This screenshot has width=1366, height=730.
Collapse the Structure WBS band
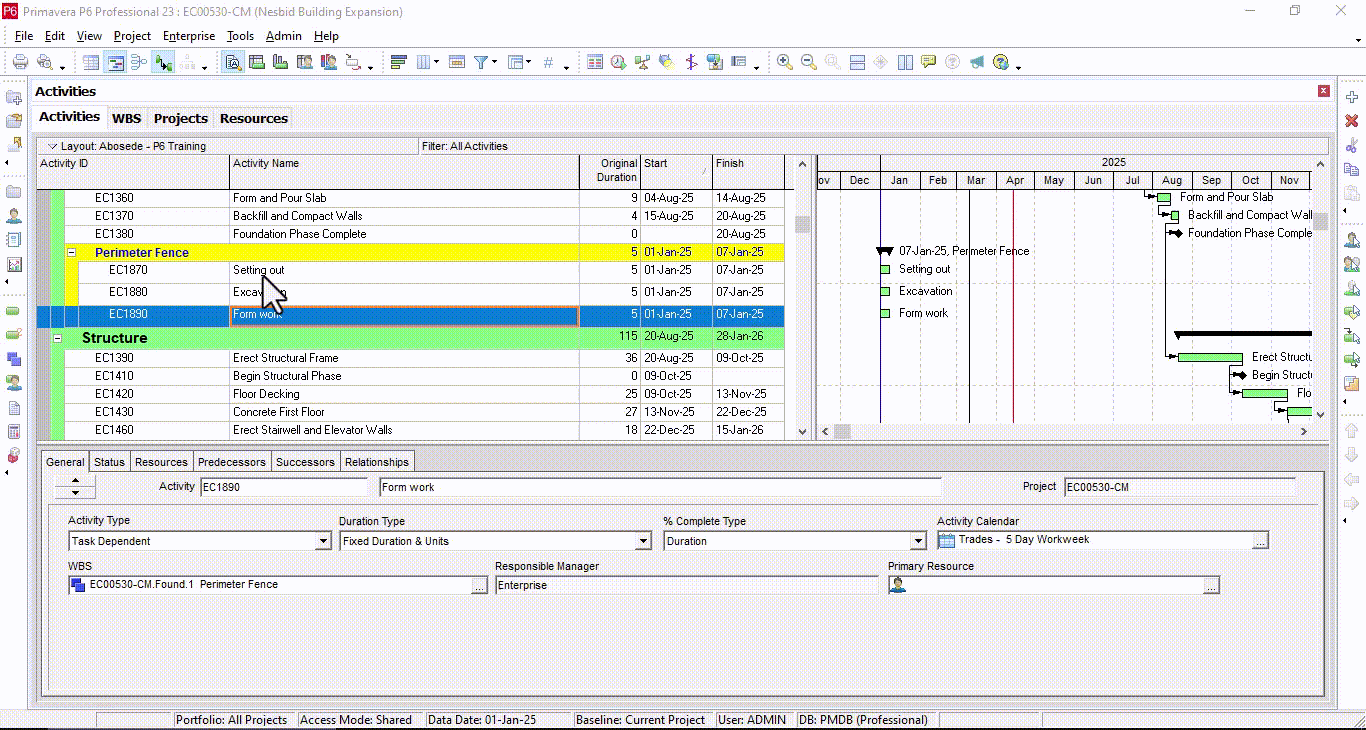58,338
